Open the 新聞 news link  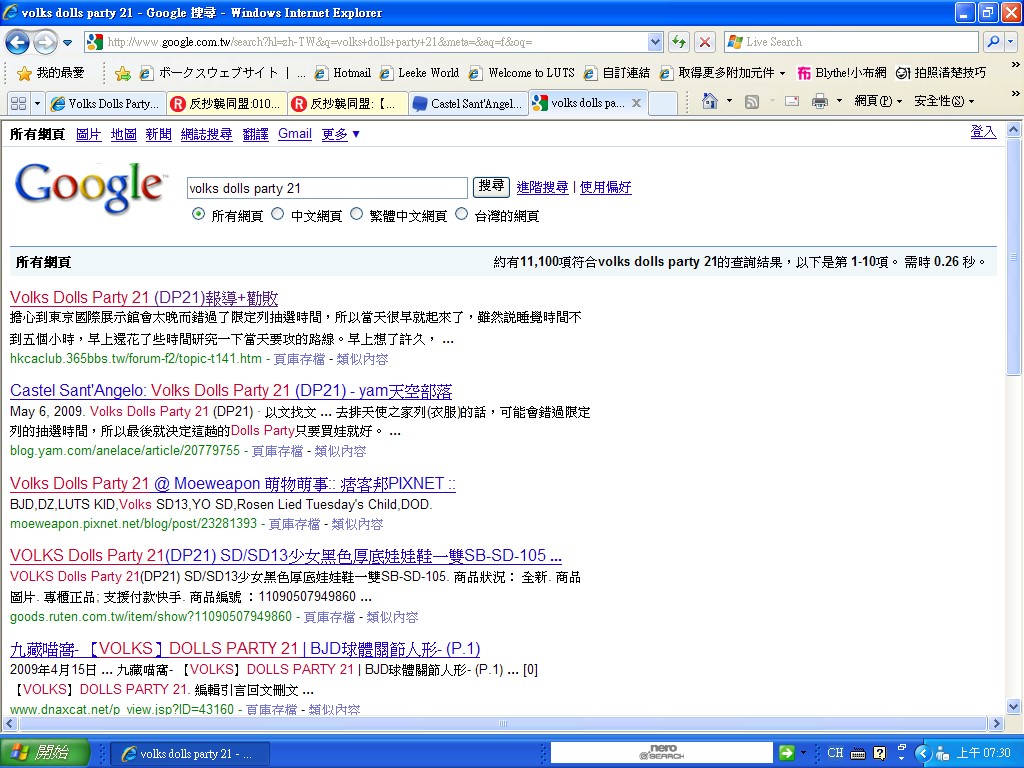click(158, 135)
